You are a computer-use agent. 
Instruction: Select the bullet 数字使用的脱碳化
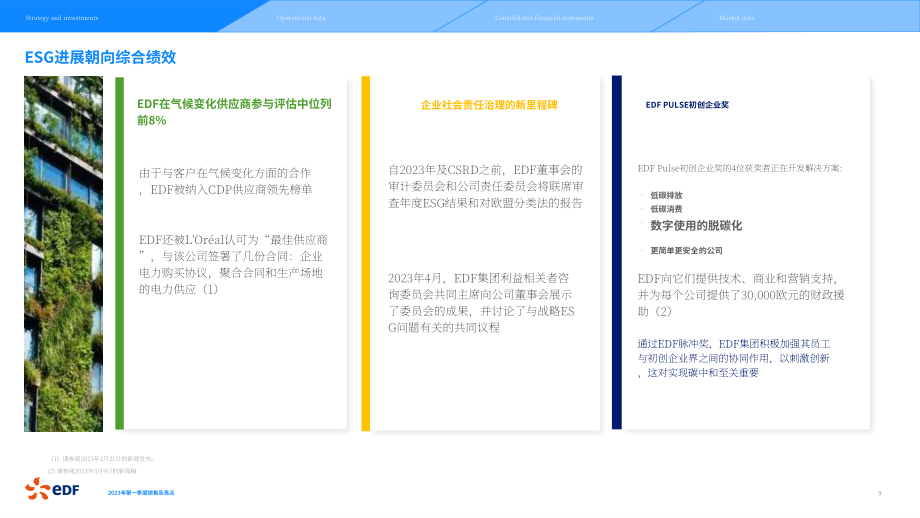click(696, 226)
